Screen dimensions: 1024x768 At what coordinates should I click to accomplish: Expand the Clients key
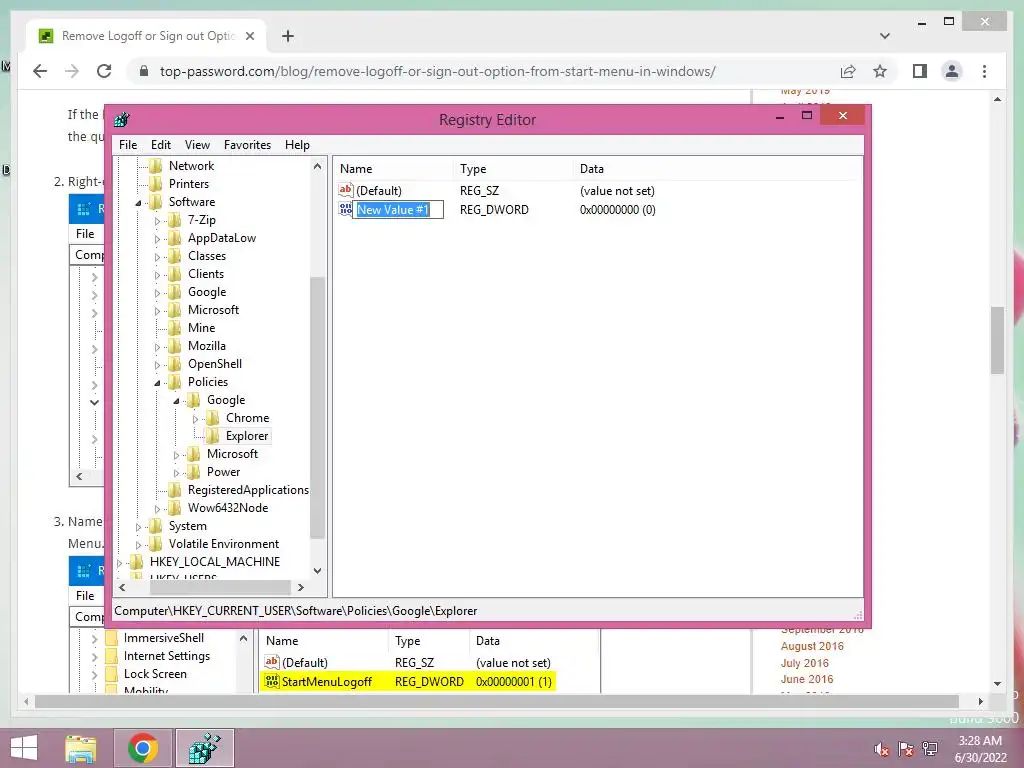(x=157, y=275)
